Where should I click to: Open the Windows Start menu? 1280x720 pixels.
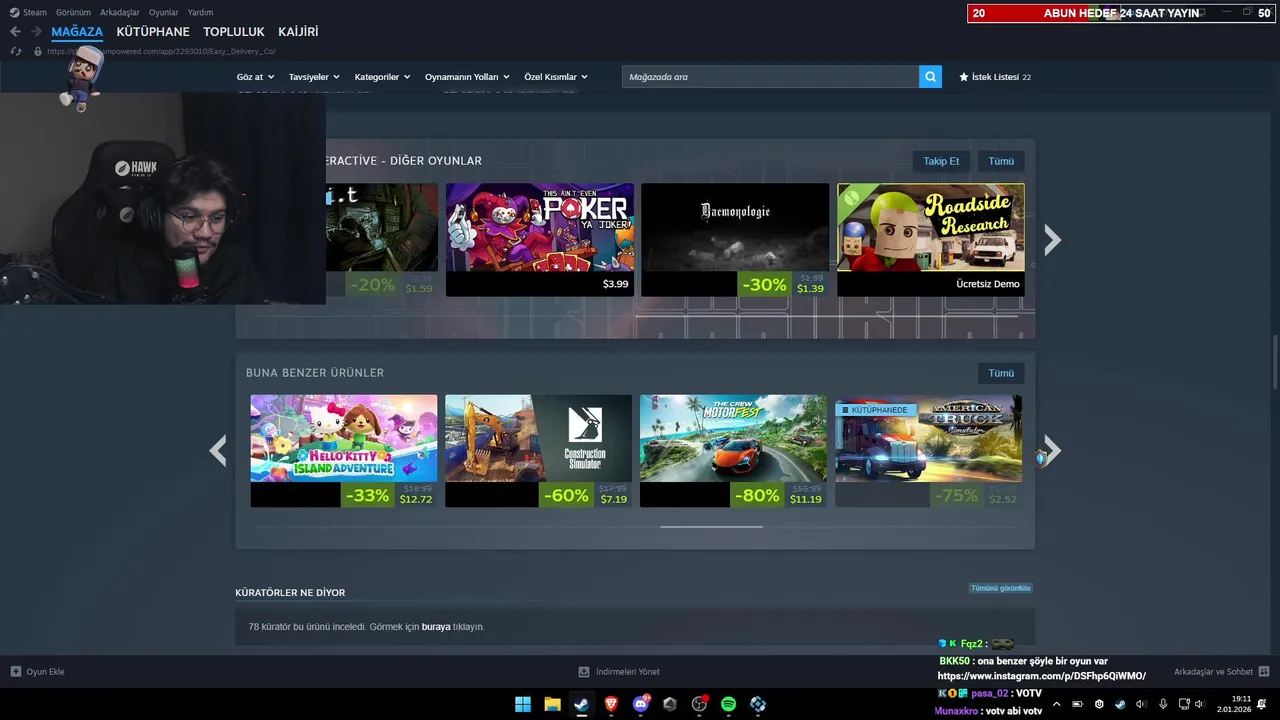tap(523, 704)
